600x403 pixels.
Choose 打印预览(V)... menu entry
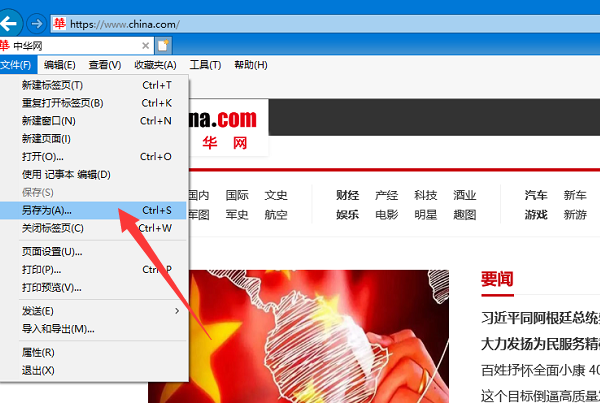(93, 287)
